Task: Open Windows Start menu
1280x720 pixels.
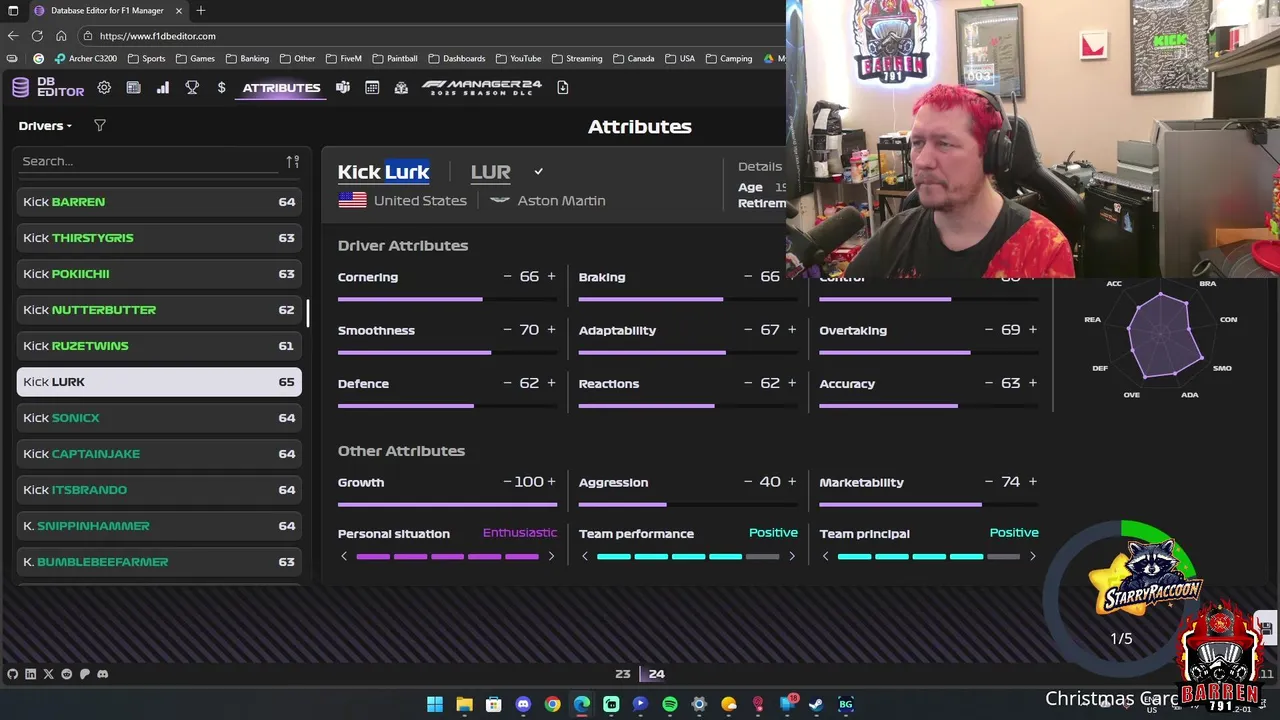Action: point(435,704)
